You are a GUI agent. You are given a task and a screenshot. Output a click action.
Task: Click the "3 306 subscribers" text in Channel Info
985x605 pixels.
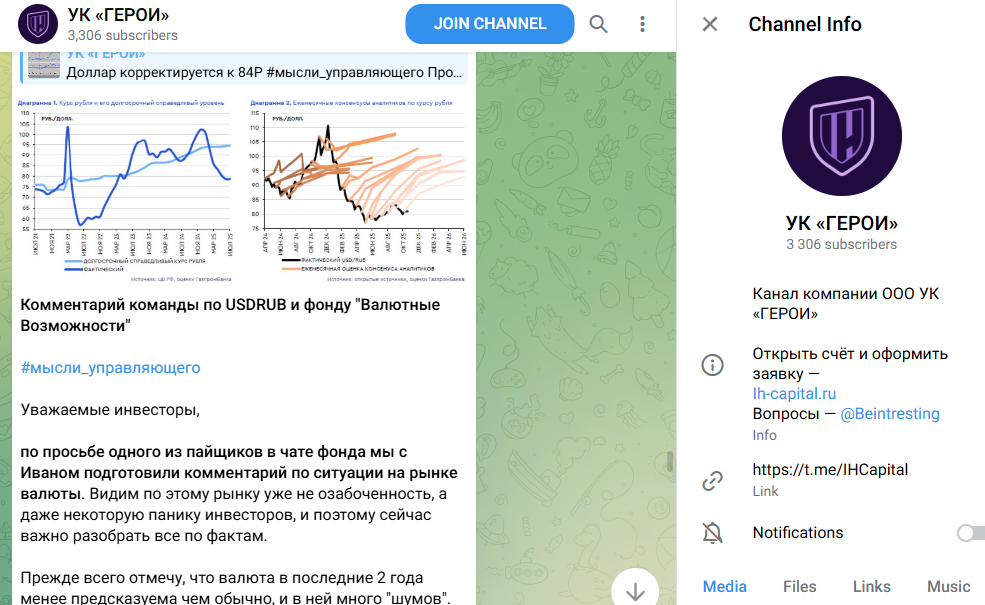(841, 244)
